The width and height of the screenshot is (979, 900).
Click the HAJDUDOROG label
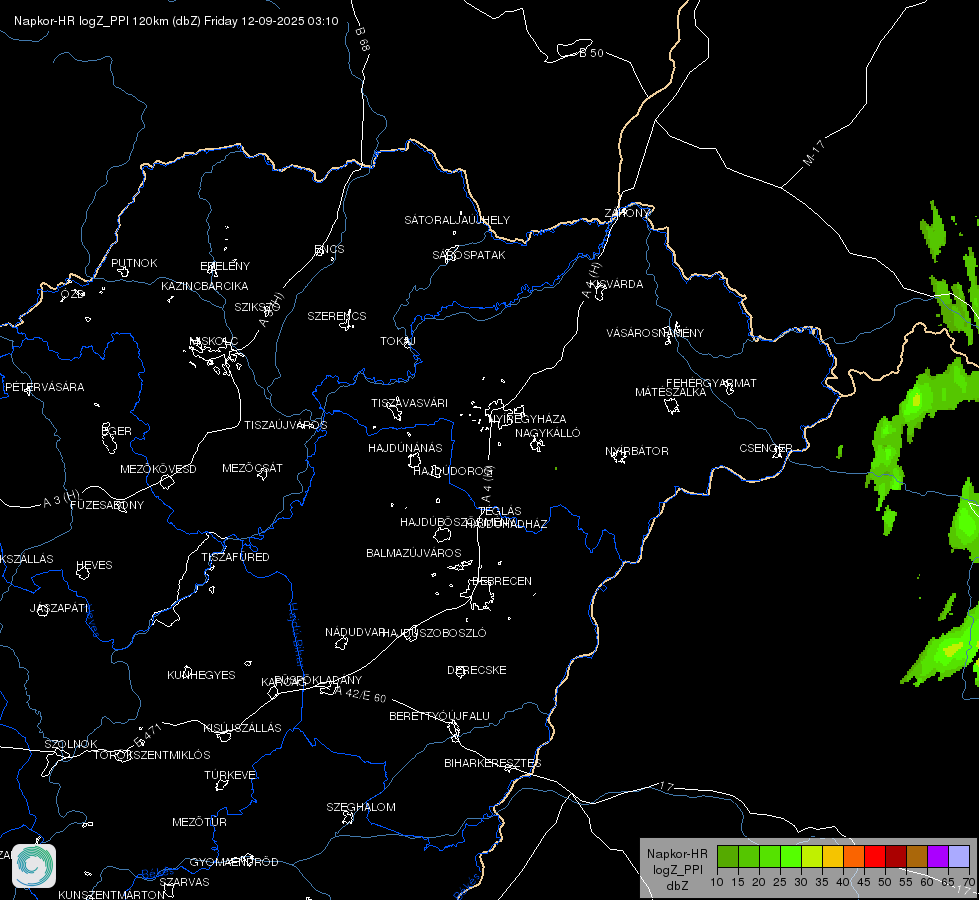coord(452,471)
